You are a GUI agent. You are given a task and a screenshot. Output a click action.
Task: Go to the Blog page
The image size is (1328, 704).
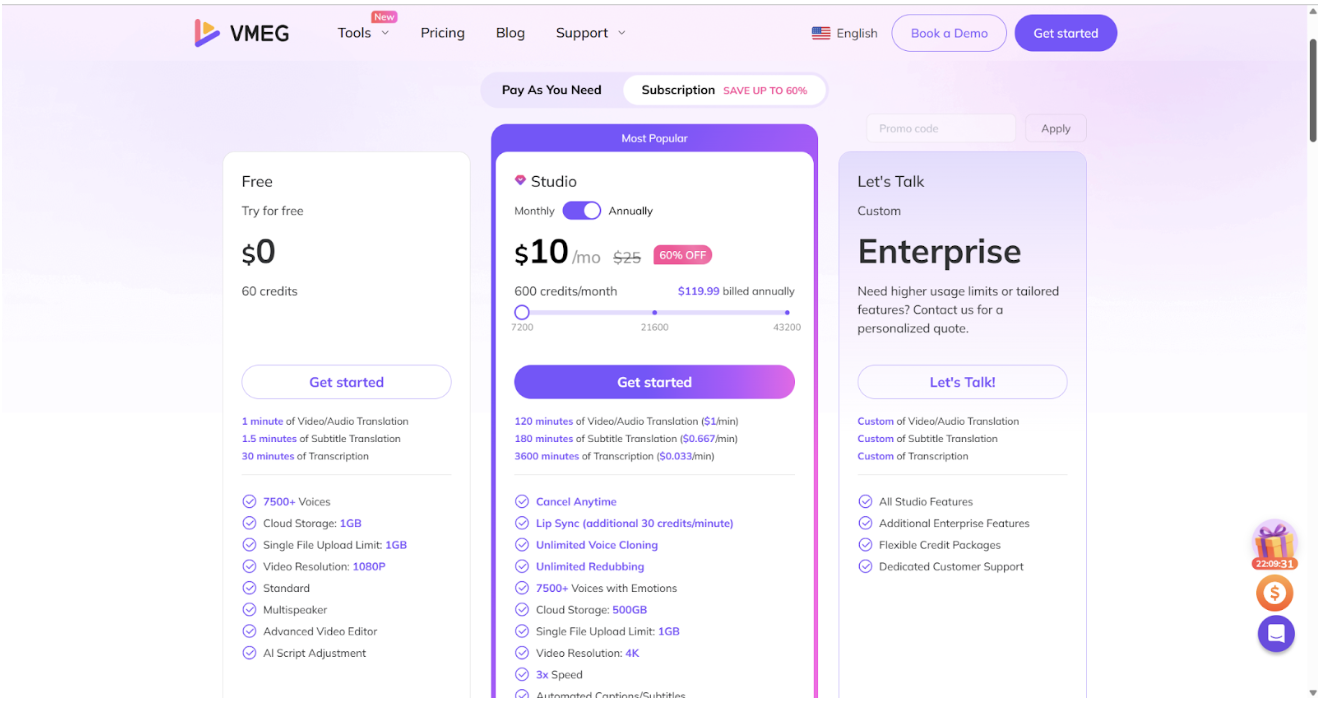coord(510,33)
